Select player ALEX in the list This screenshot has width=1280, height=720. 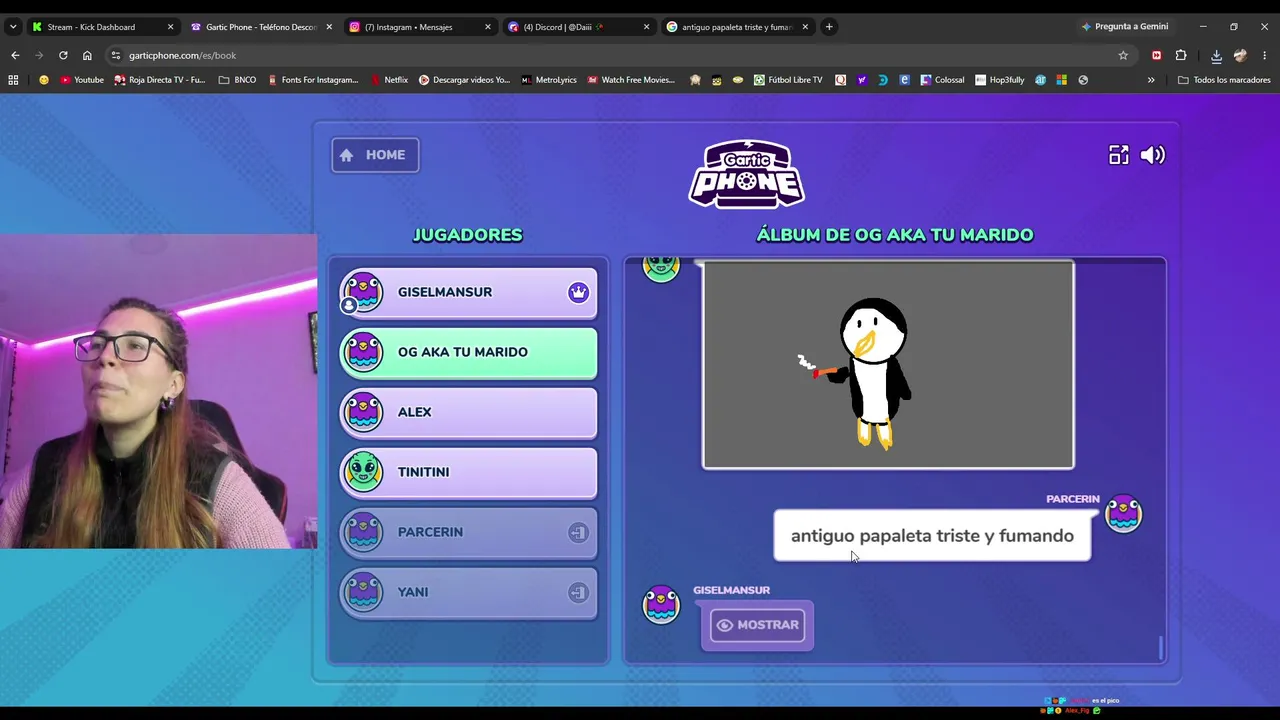pyautogui.click(x=468, y=412)
